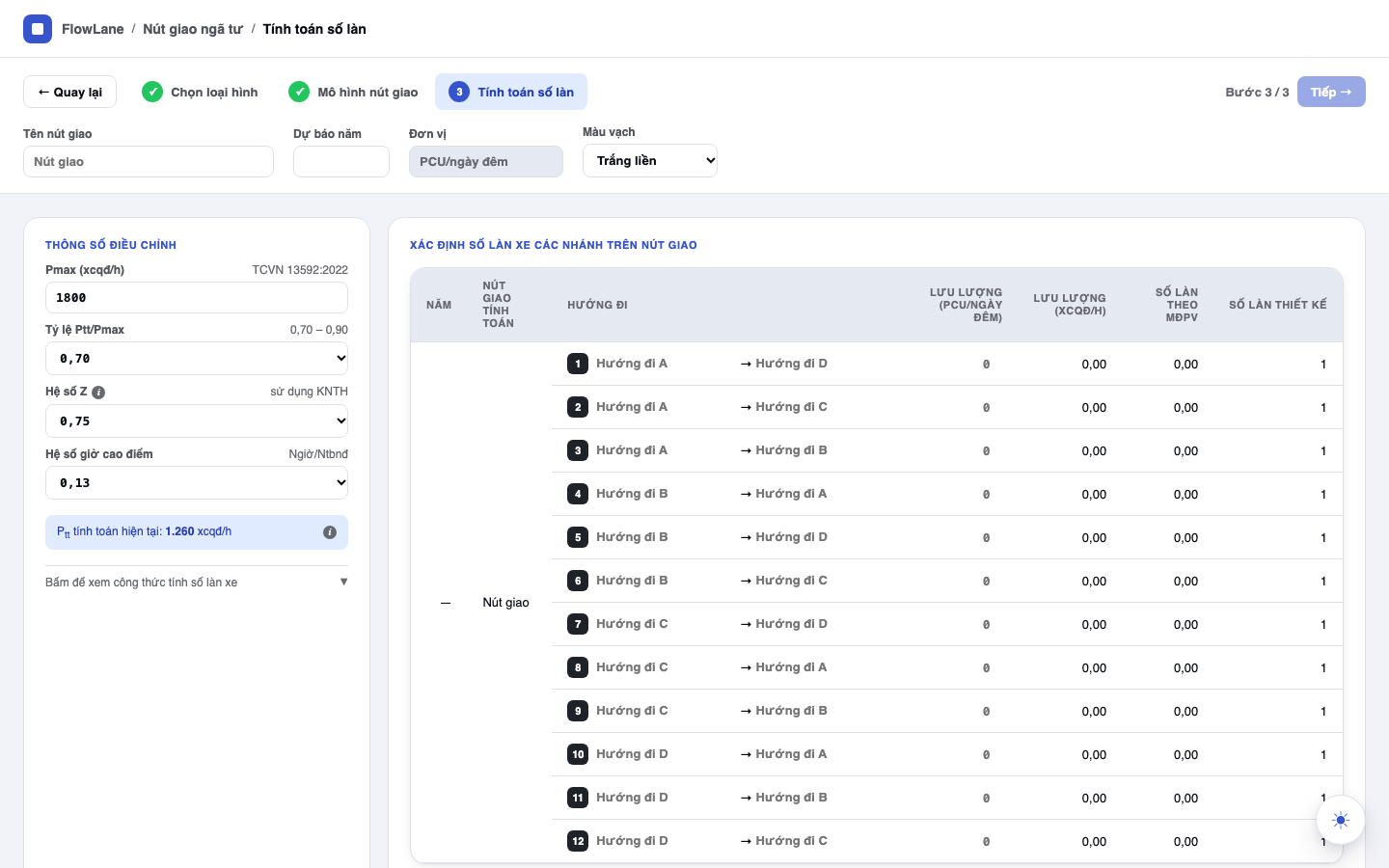Click design lane value for Hướng đi A → B
The width and height of the screenshot is (1389, 868).
pyautogui.click(x=1323, y=451)
